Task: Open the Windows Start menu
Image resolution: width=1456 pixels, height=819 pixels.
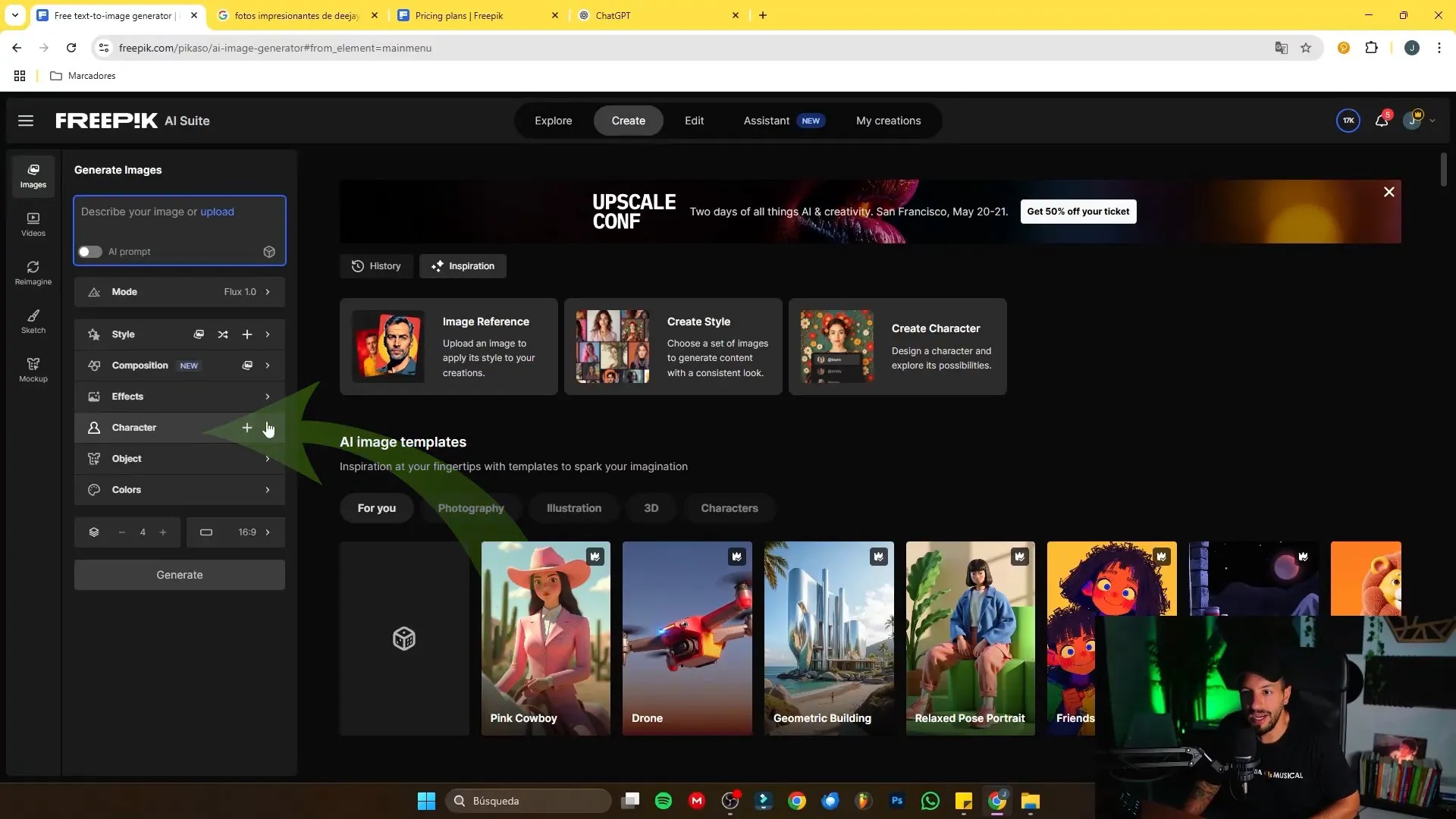Action: coord(426,801)
